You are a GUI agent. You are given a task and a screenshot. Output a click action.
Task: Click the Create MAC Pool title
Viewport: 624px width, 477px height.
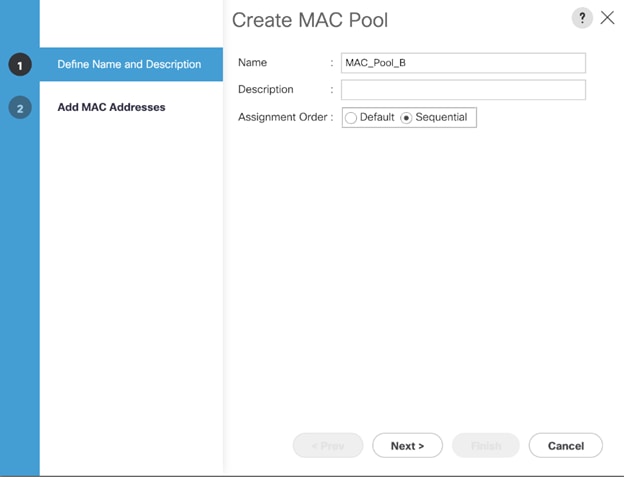tap(310, 20)
